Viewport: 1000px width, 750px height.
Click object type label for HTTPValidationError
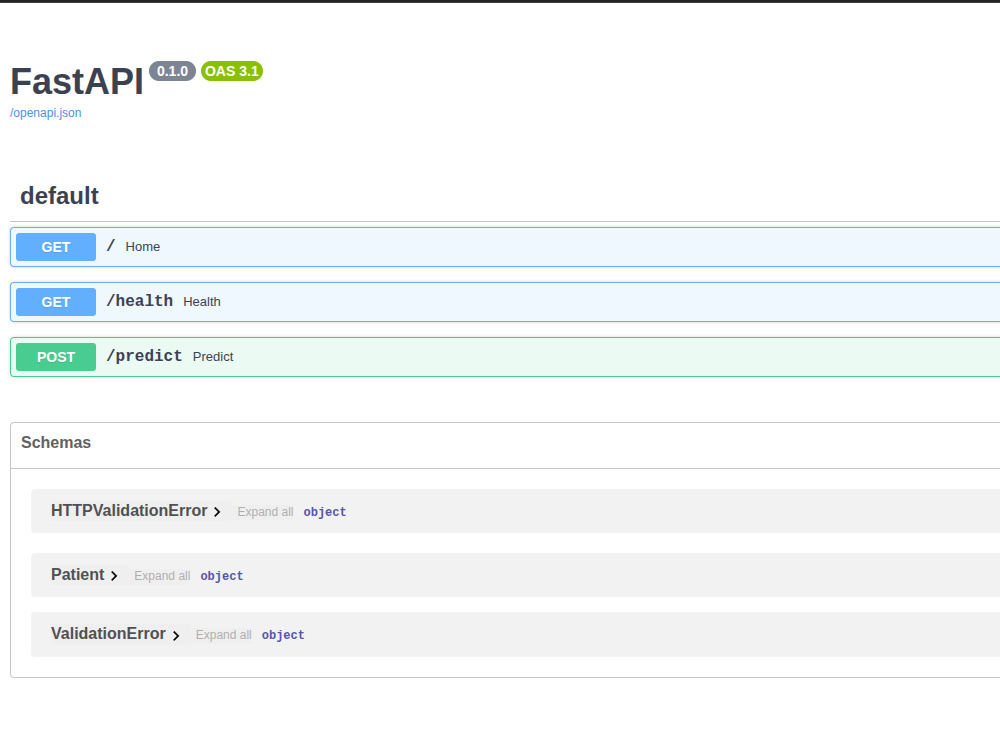click(325, 512)
